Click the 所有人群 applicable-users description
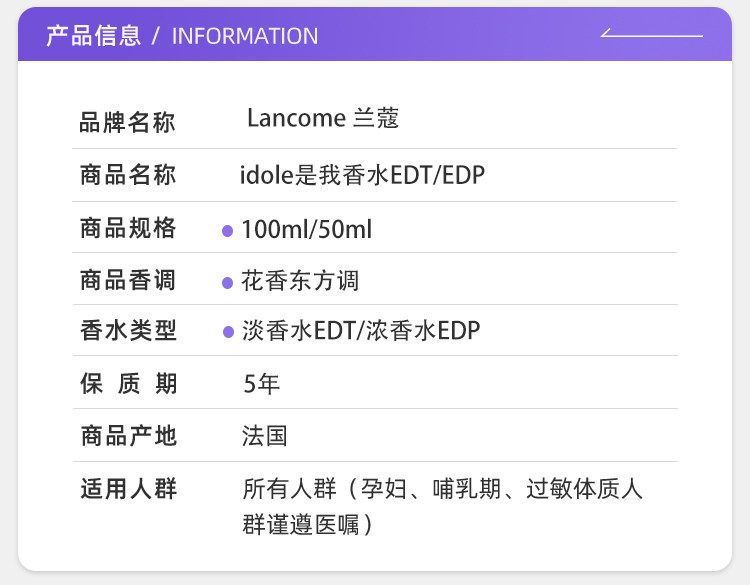Screen dimensions: 750x585 (442, 506)
